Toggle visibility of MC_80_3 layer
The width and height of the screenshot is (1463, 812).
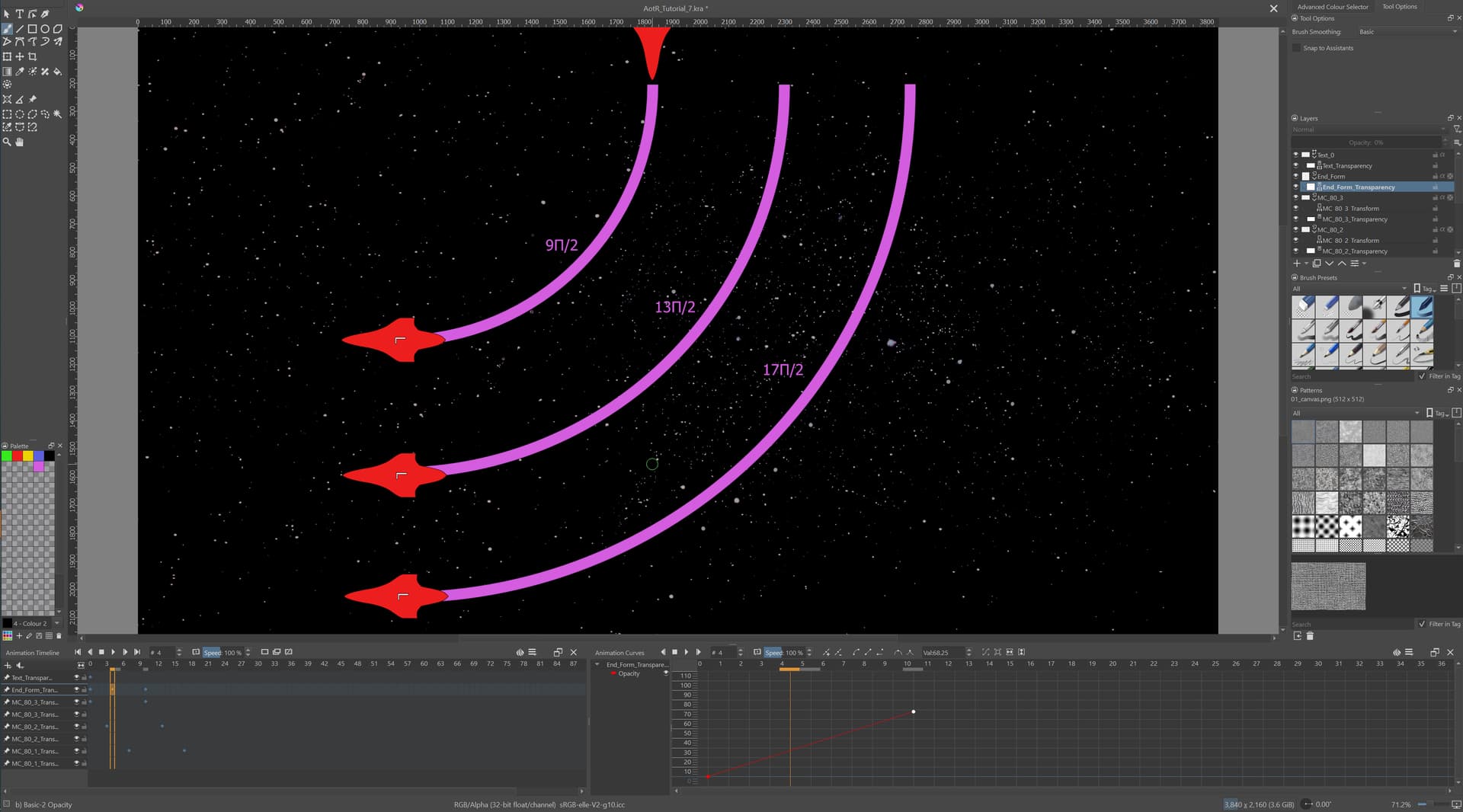pyautogui.click(x=1295, y=197)
